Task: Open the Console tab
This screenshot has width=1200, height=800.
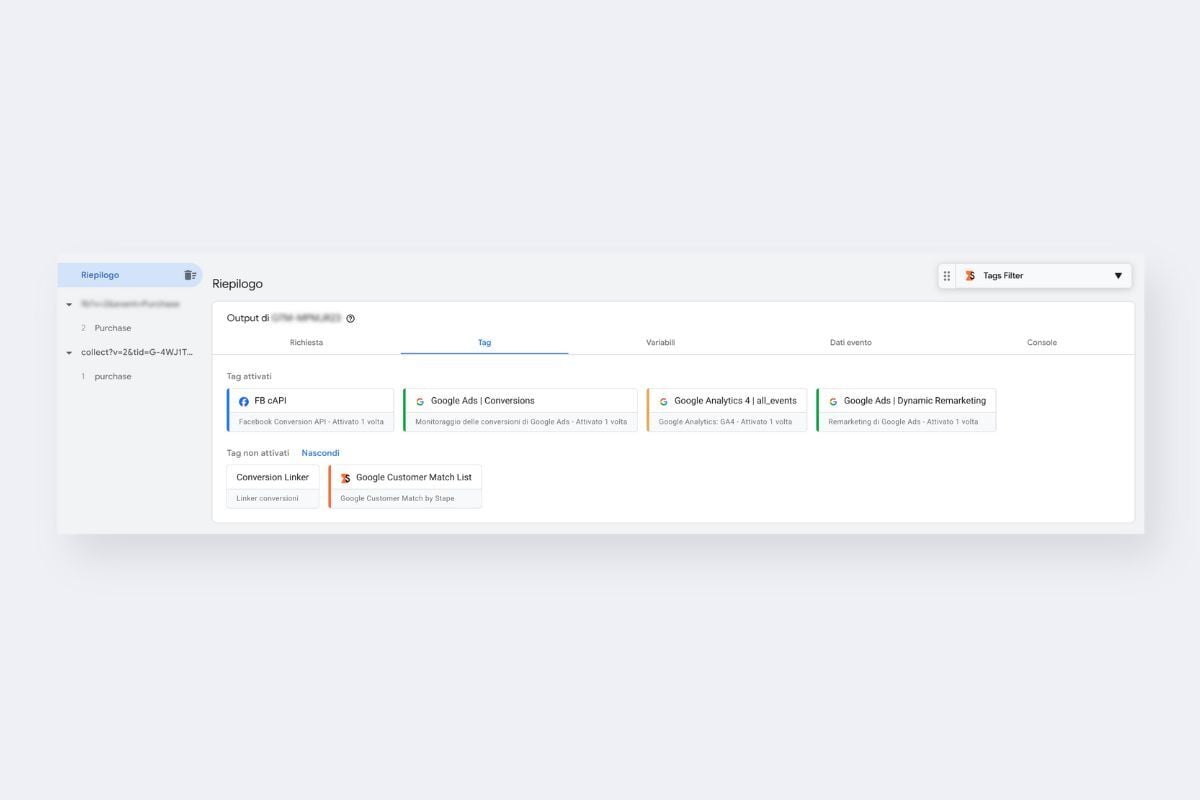Action: [1041, 342]
